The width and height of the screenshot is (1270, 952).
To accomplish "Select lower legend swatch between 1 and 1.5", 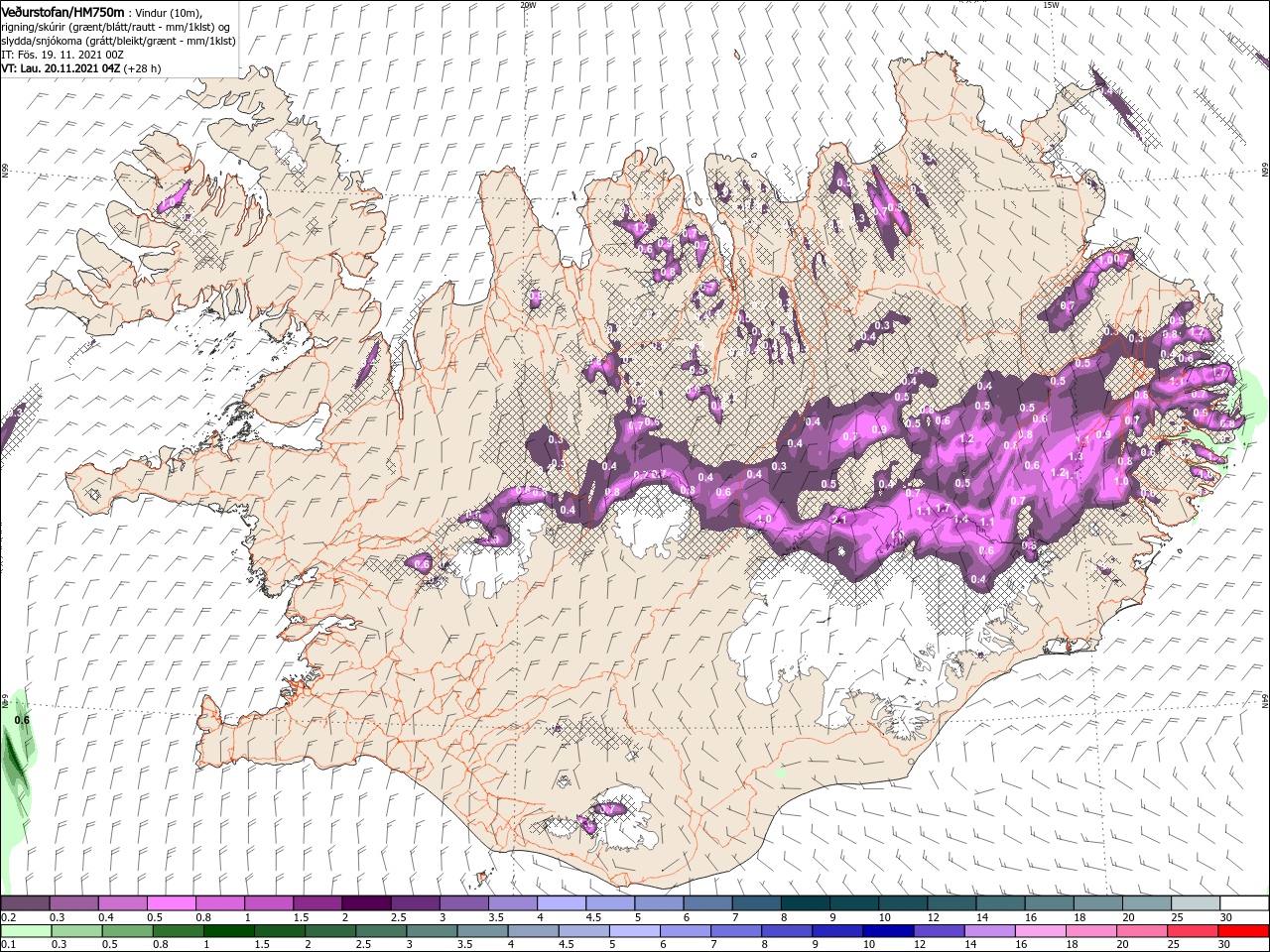I will (228, 931).
